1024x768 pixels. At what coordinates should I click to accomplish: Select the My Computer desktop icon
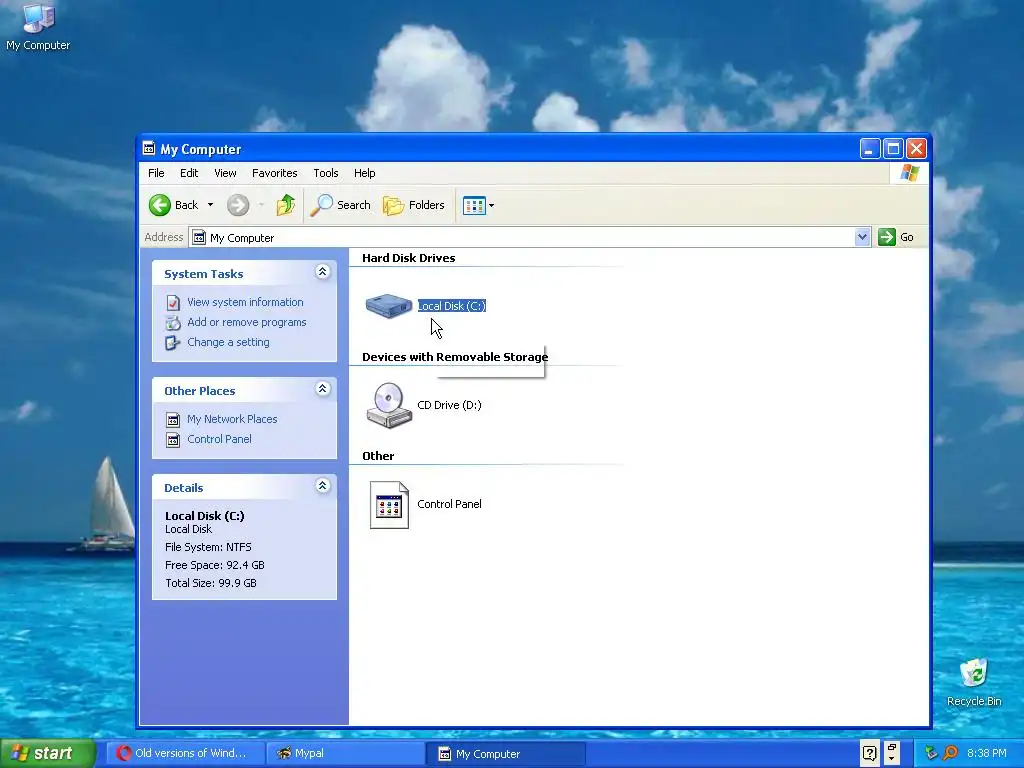[39, 27]
